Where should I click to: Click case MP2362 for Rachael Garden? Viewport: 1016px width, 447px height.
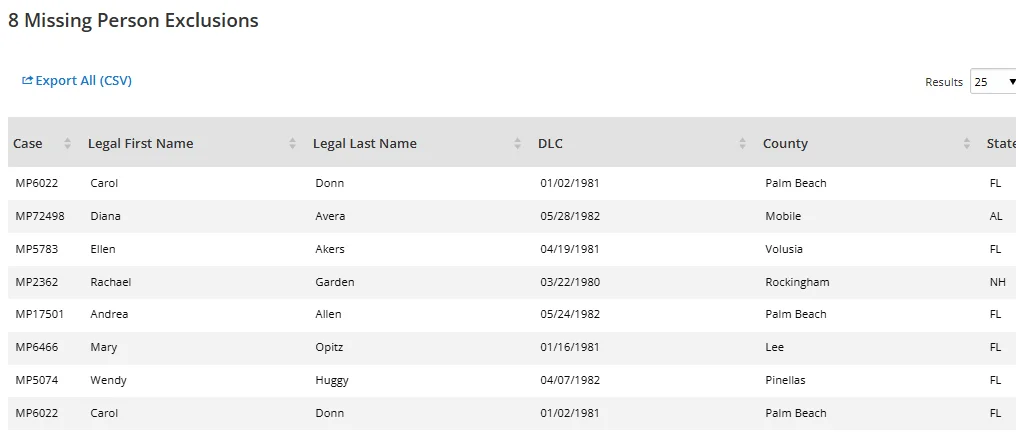[36, 282]
